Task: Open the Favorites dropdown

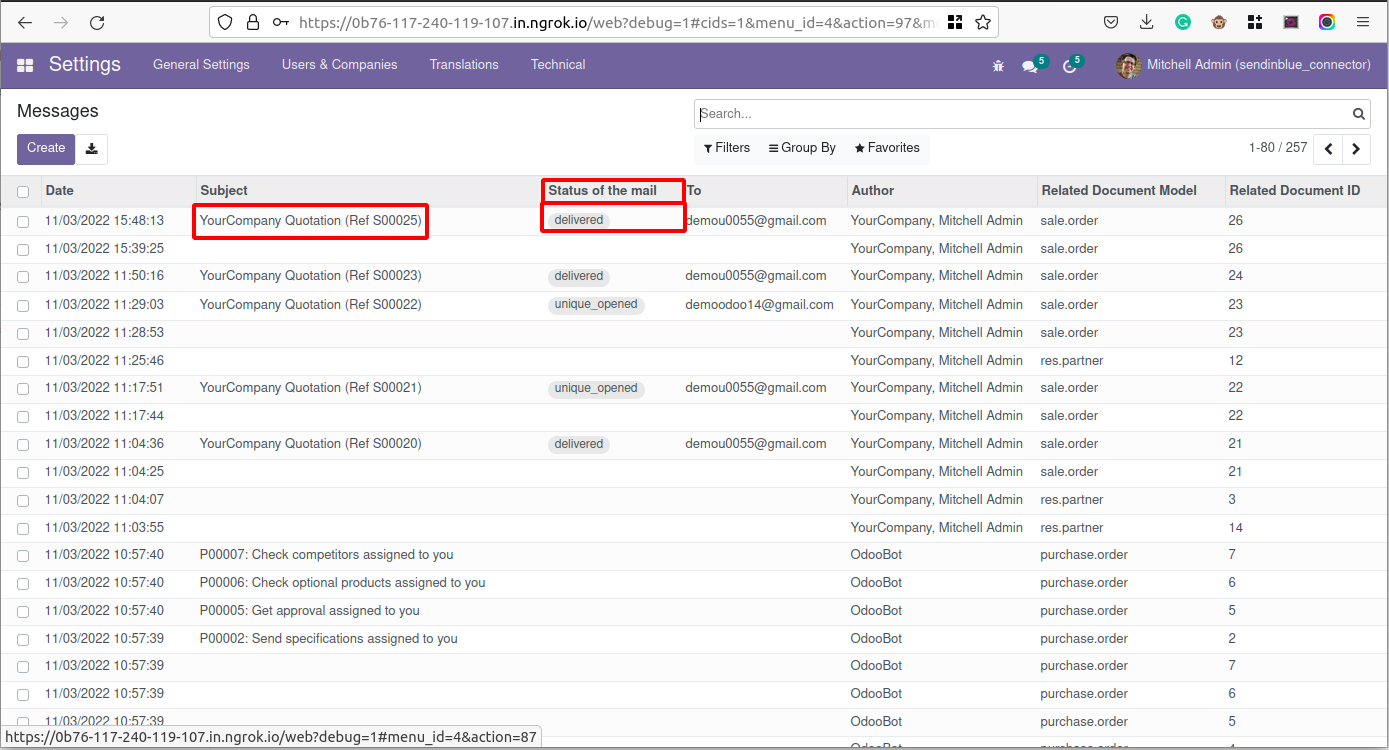Action: [887, 148]
